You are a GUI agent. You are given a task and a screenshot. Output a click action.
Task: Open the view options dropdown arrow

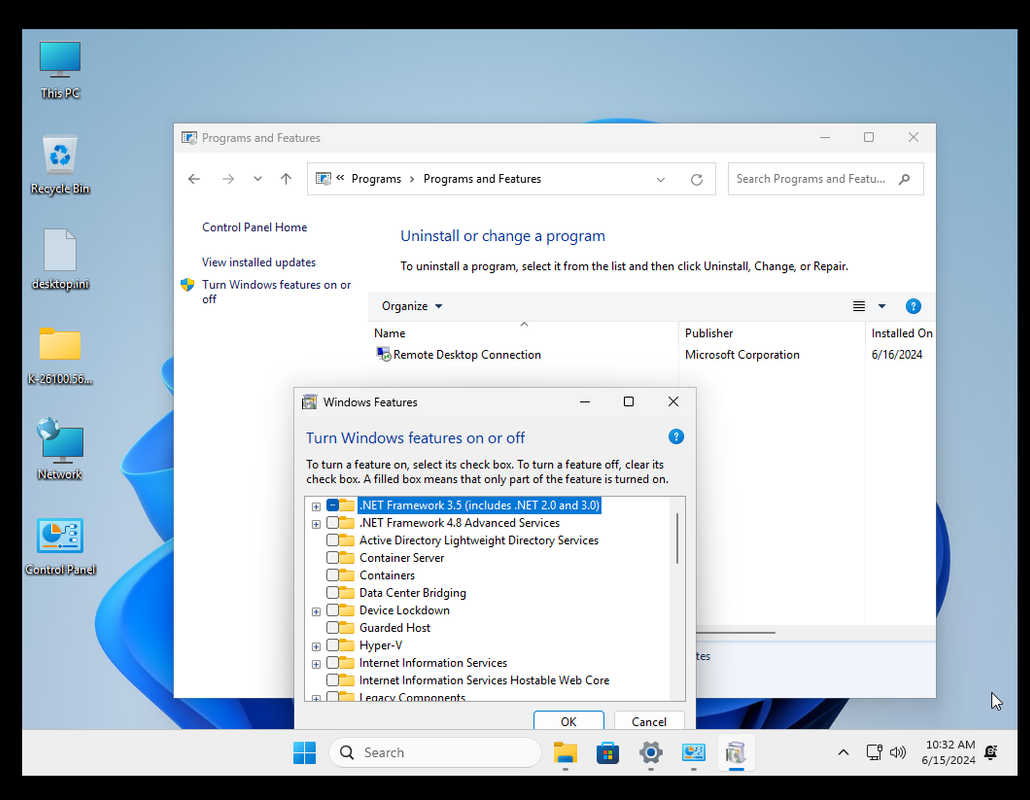click(882, 306)
